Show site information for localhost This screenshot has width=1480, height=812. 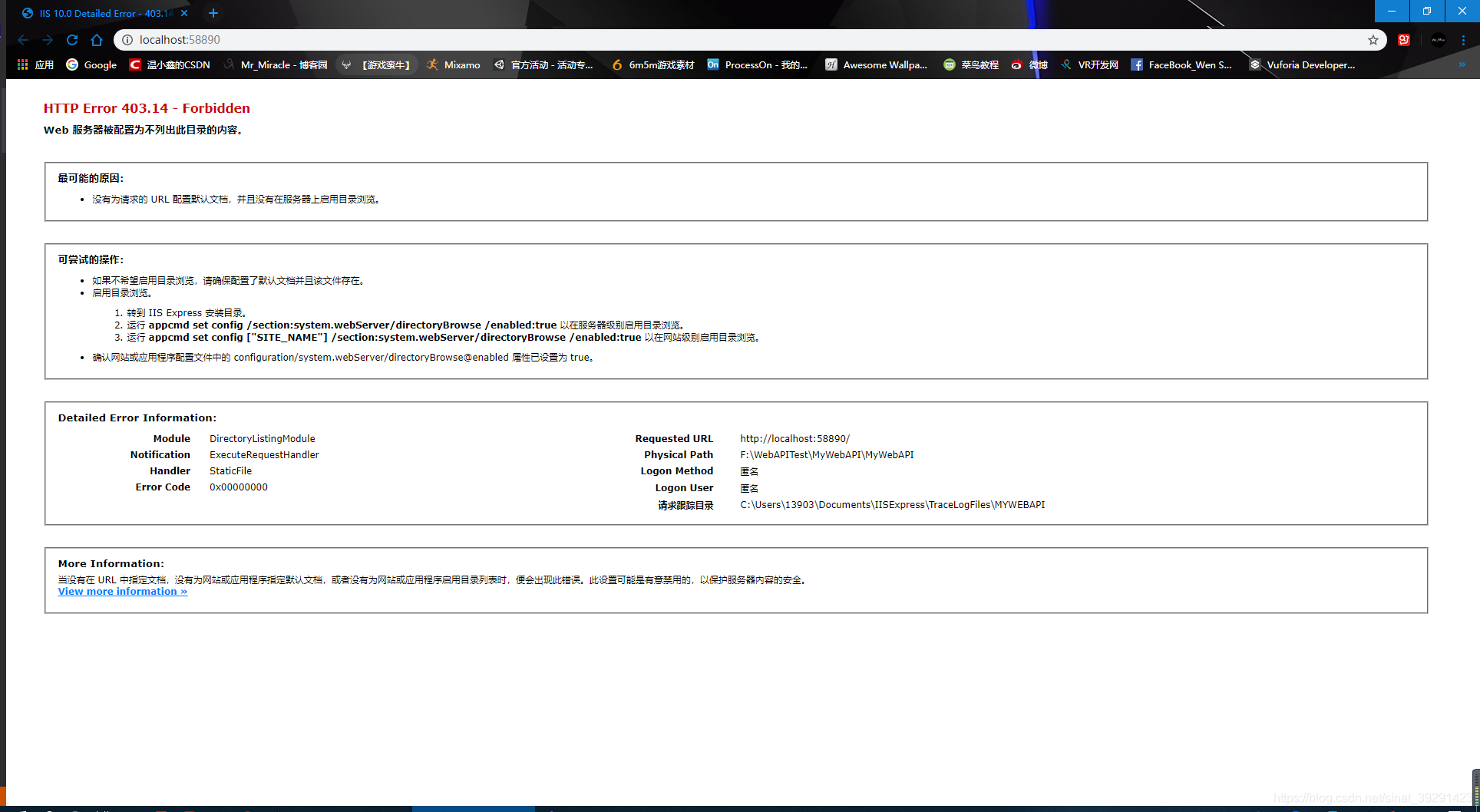click(127, 40)
